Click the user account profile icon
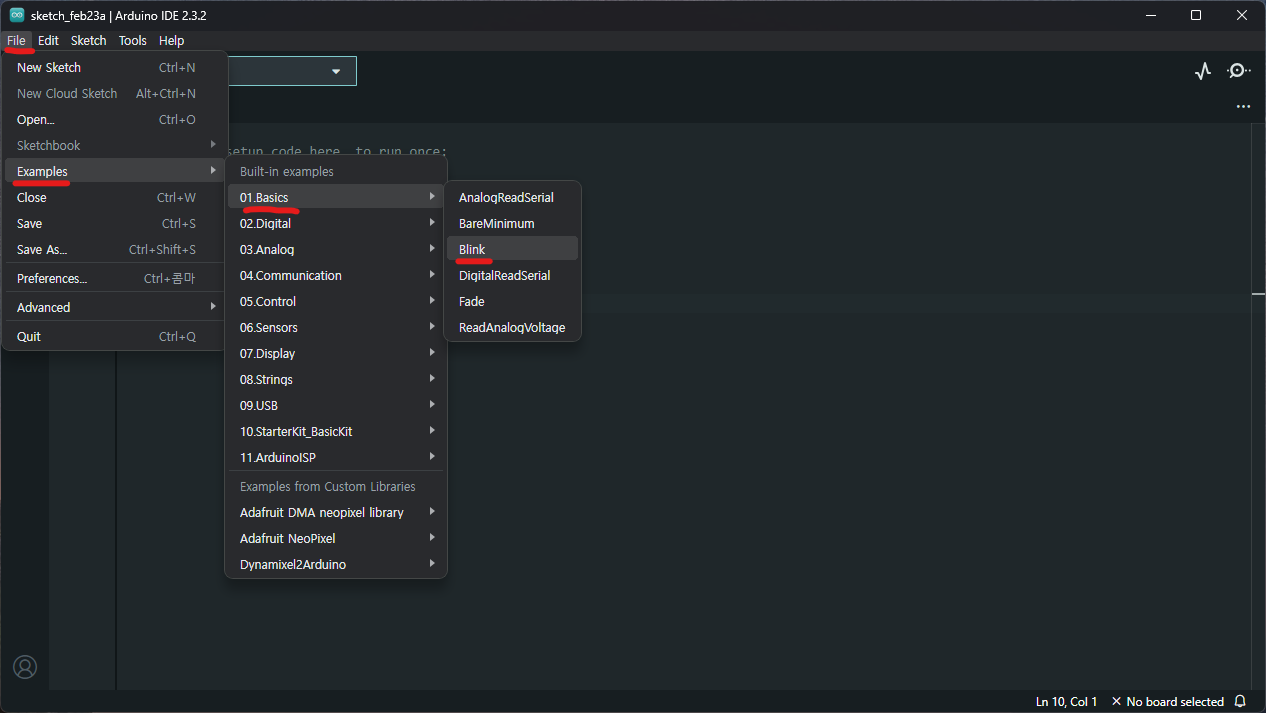 point(25,667)
